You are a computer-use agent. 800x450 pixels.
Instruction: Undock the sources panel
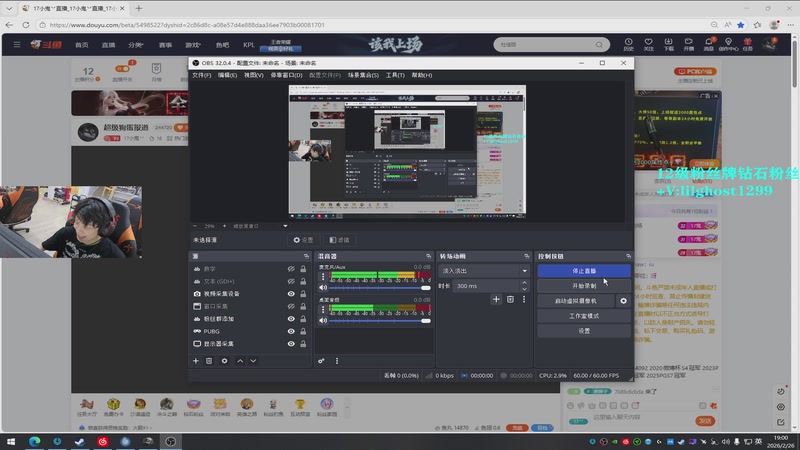pyautogui.click(x=306, y=256)
